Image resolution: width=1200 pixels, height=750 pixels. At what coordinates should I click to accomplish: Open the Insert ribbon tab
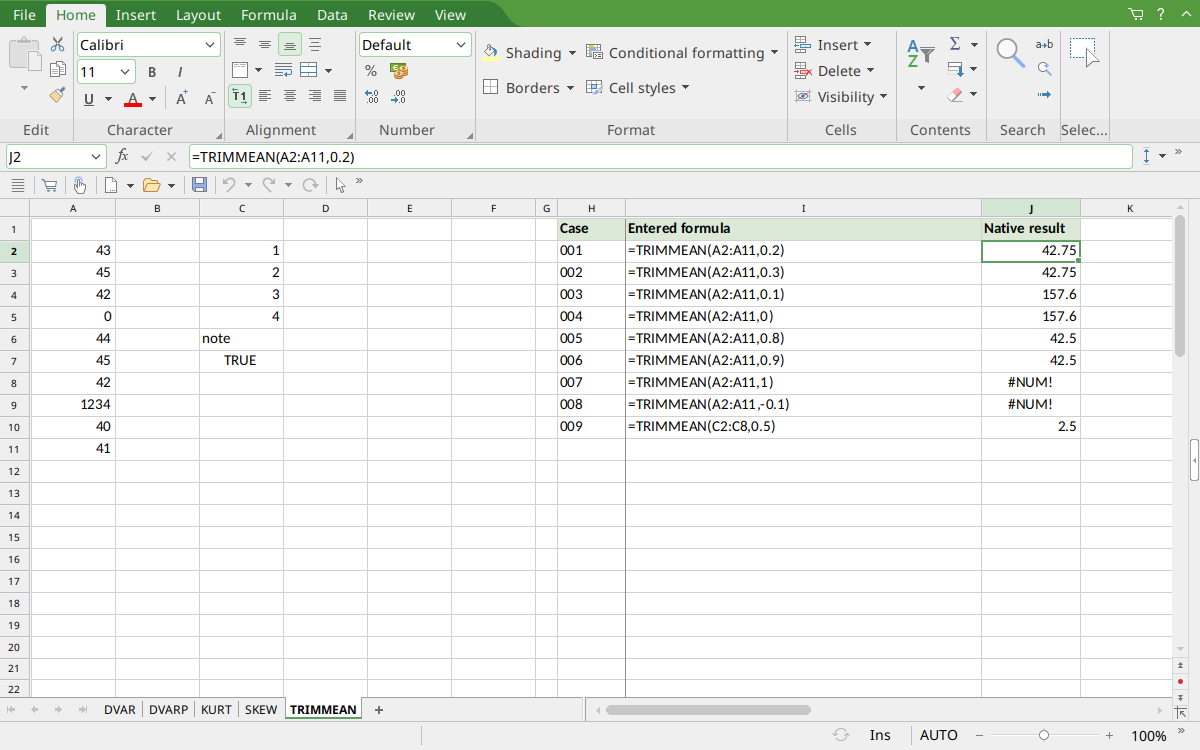135,15
